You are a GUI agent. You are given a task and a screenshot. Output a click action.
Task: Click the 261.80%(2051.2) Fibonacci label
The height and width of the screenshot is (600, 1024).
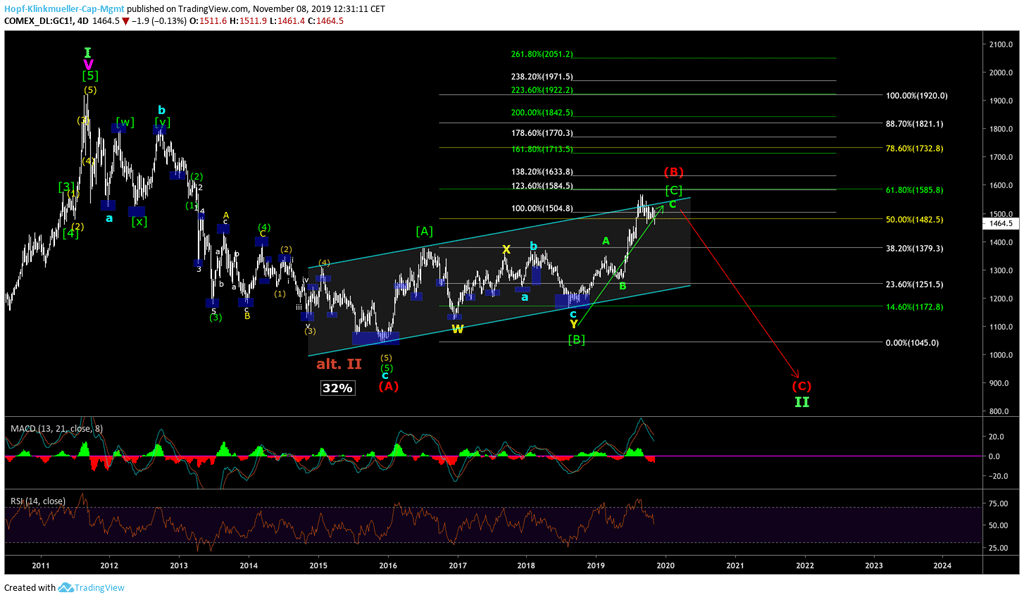pyautogui.click(x=542, y=54)
